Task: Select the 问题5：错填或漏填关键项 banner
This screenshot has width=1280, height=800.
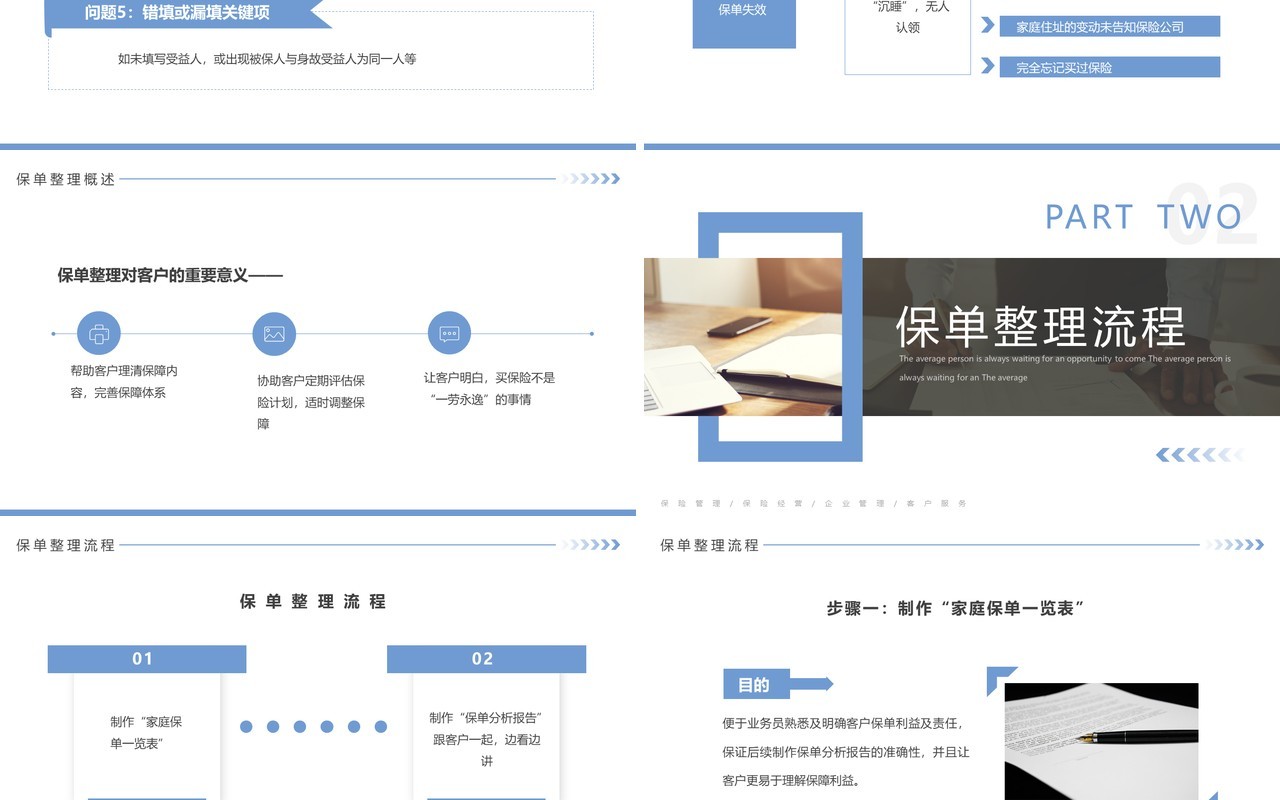Action: (x=188, y=14)
